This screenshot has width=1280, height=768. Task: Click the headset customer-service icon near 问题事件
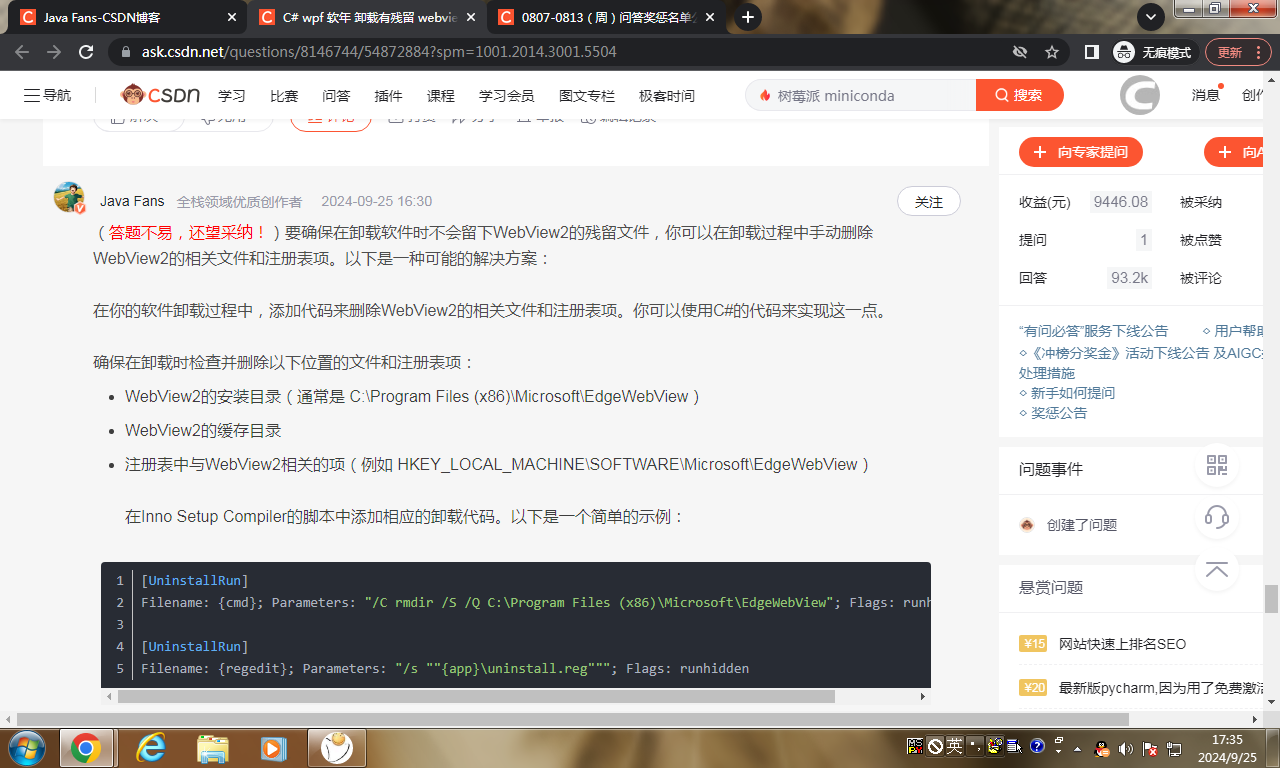[x=1216, y=518]
